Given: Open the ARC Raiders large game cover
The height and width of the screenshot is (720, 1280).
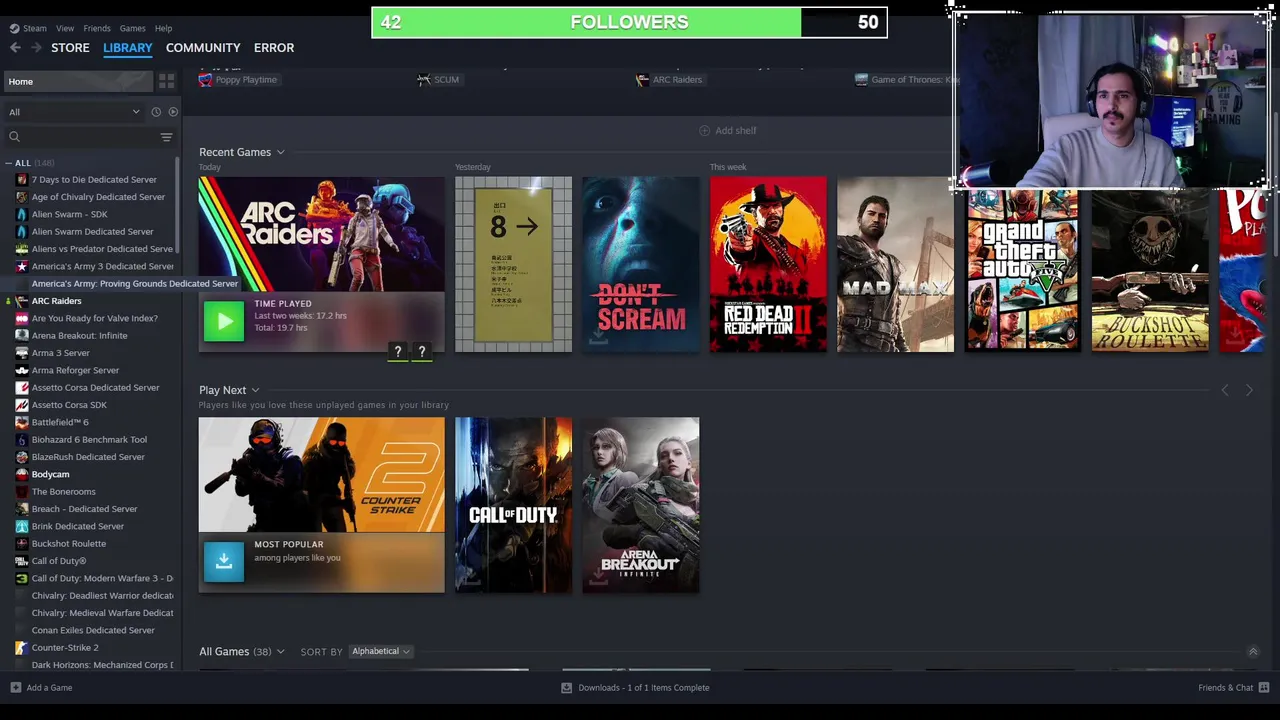Looking at the screenshot, I should pos(321,234).
